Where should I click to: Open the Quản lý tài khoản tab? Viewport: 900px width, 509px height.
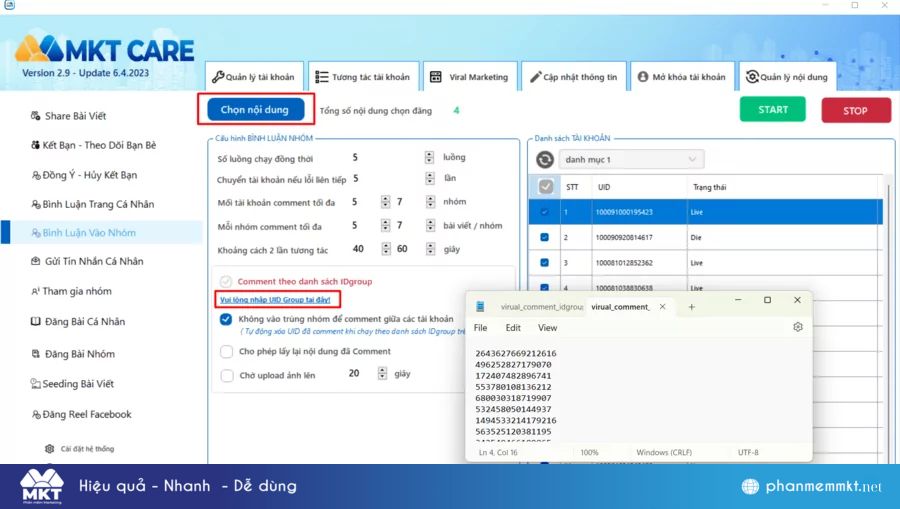tap(254, 76)
